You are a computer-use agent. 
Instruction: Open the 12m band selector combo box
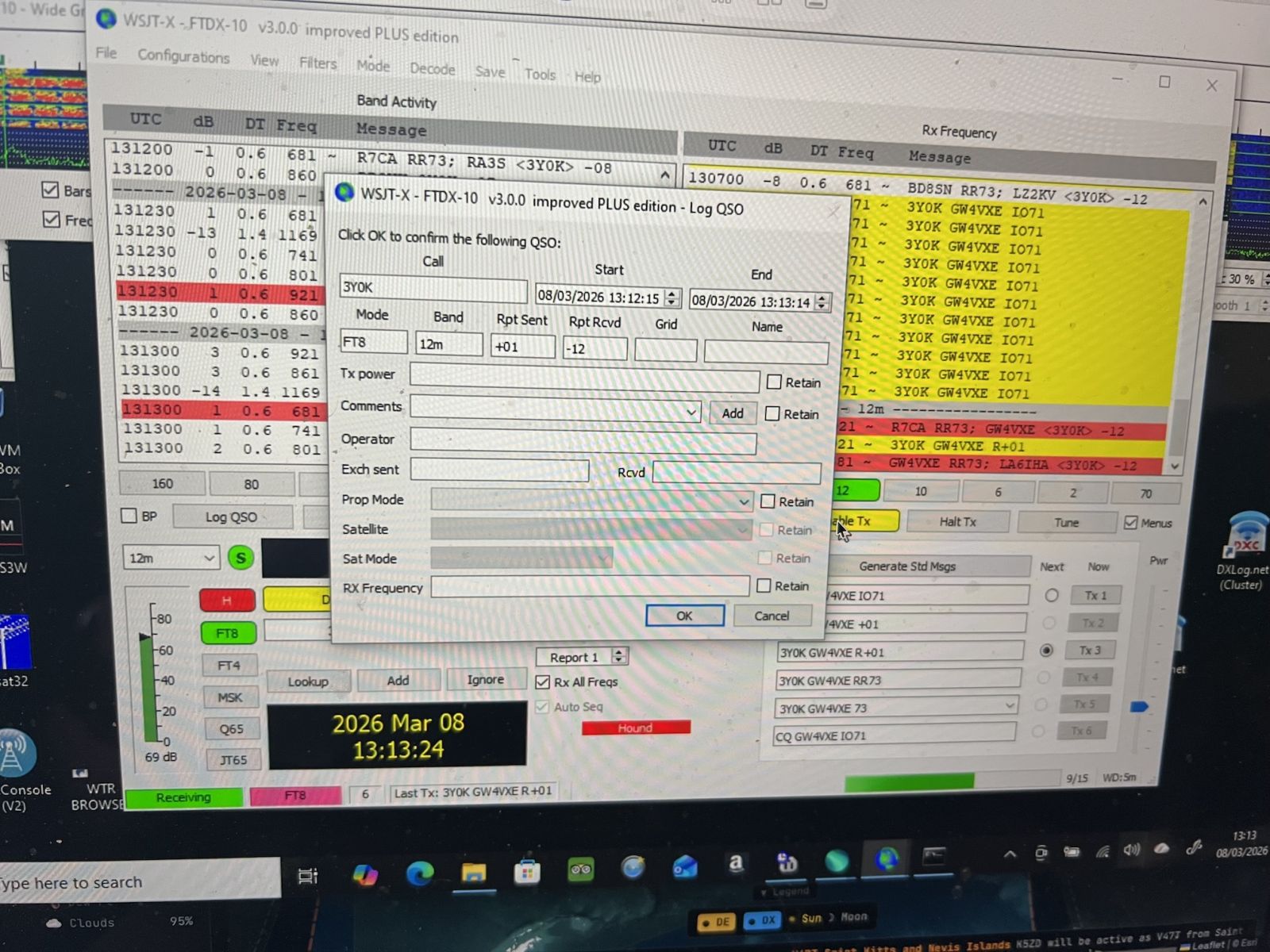pyautogui.click(x=210, y=558)
